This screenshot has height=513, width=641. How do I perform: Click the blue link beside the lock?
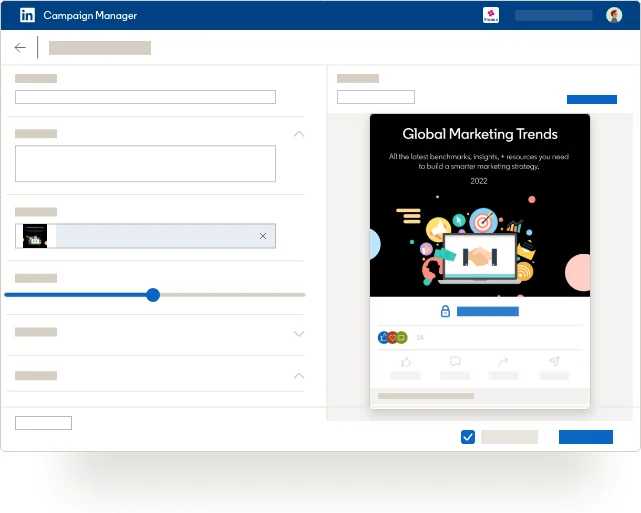point(488,311)
